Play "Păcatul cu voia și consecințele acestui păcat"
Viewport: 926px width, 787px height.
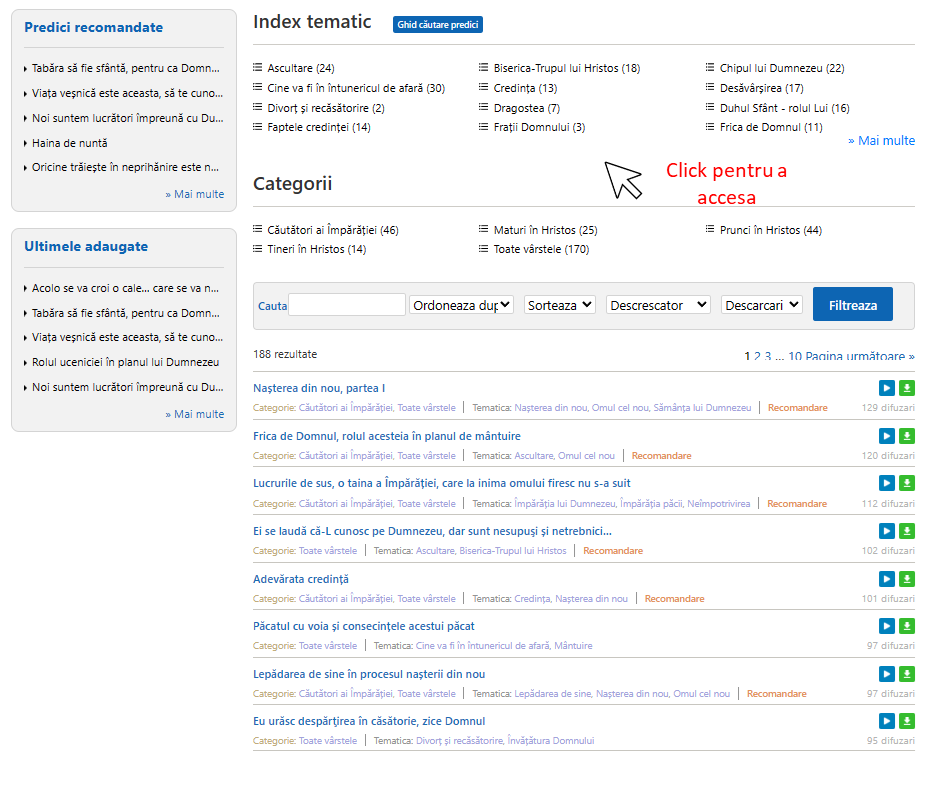tap(887, 626)
